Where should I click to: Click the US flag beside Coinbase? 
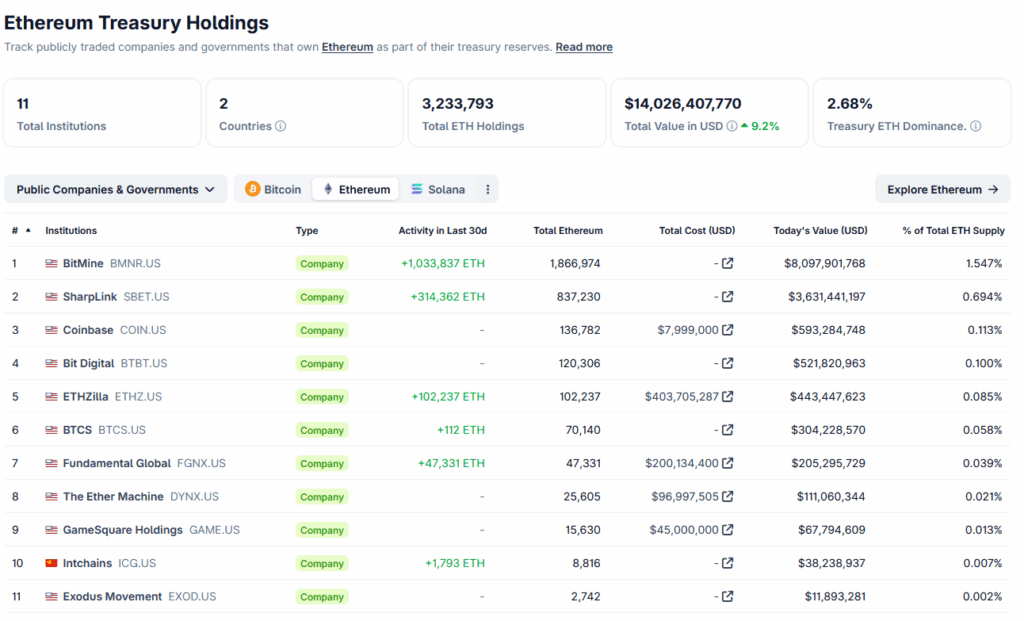(x=51, y=330)
